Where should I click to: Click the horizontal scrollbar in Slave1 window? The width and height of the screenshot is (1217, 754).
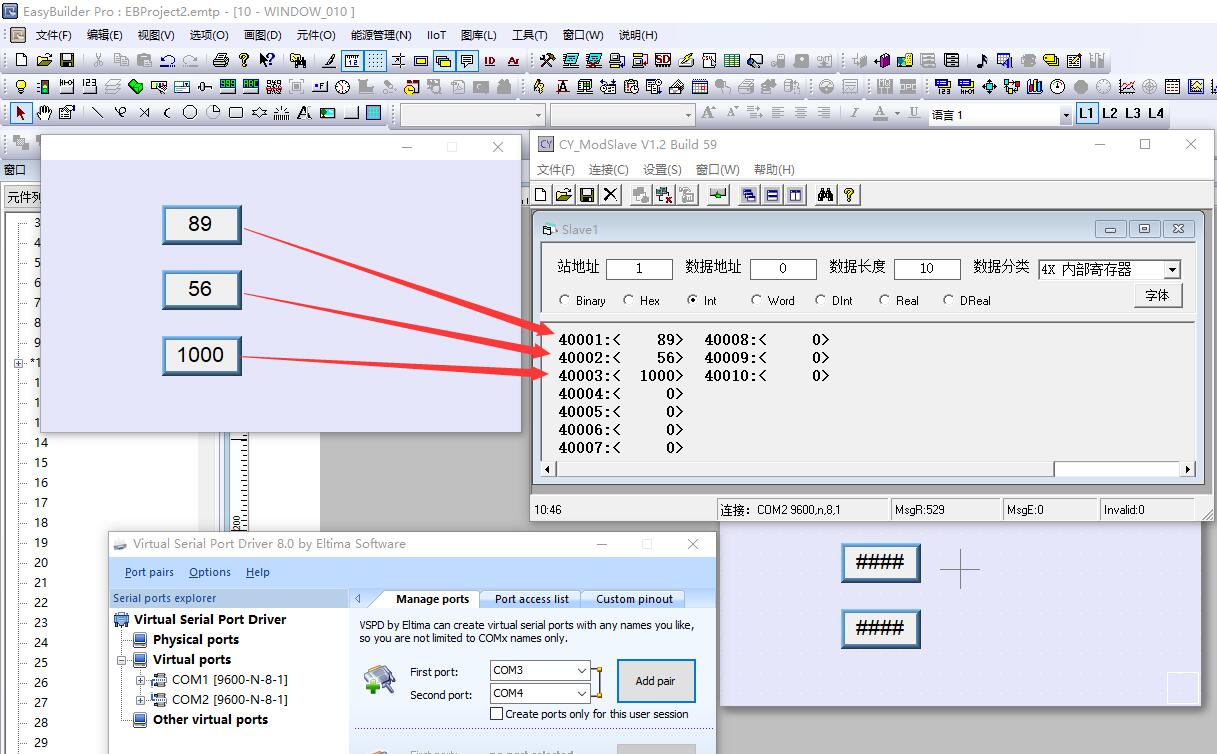800,469
